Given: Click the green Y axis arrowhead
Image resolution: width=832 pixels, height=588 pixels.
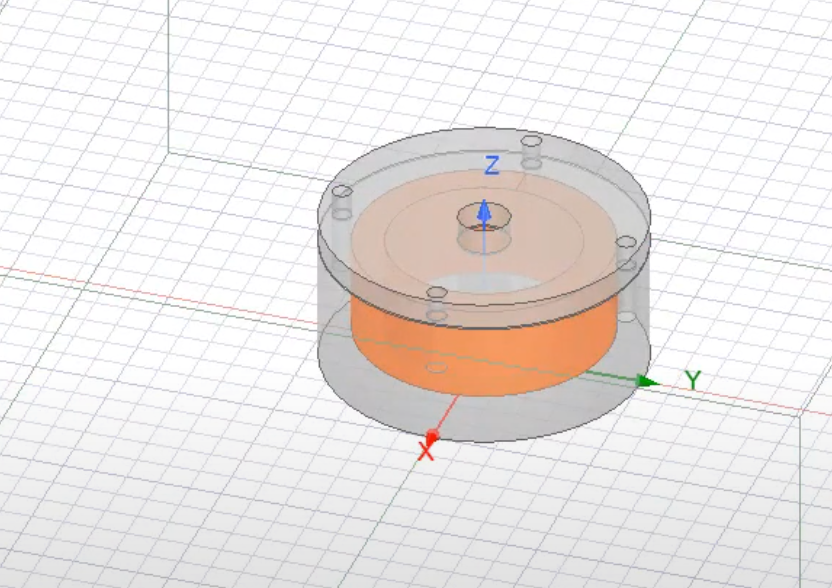Looking at the screenshot, I should coord(647,381).
